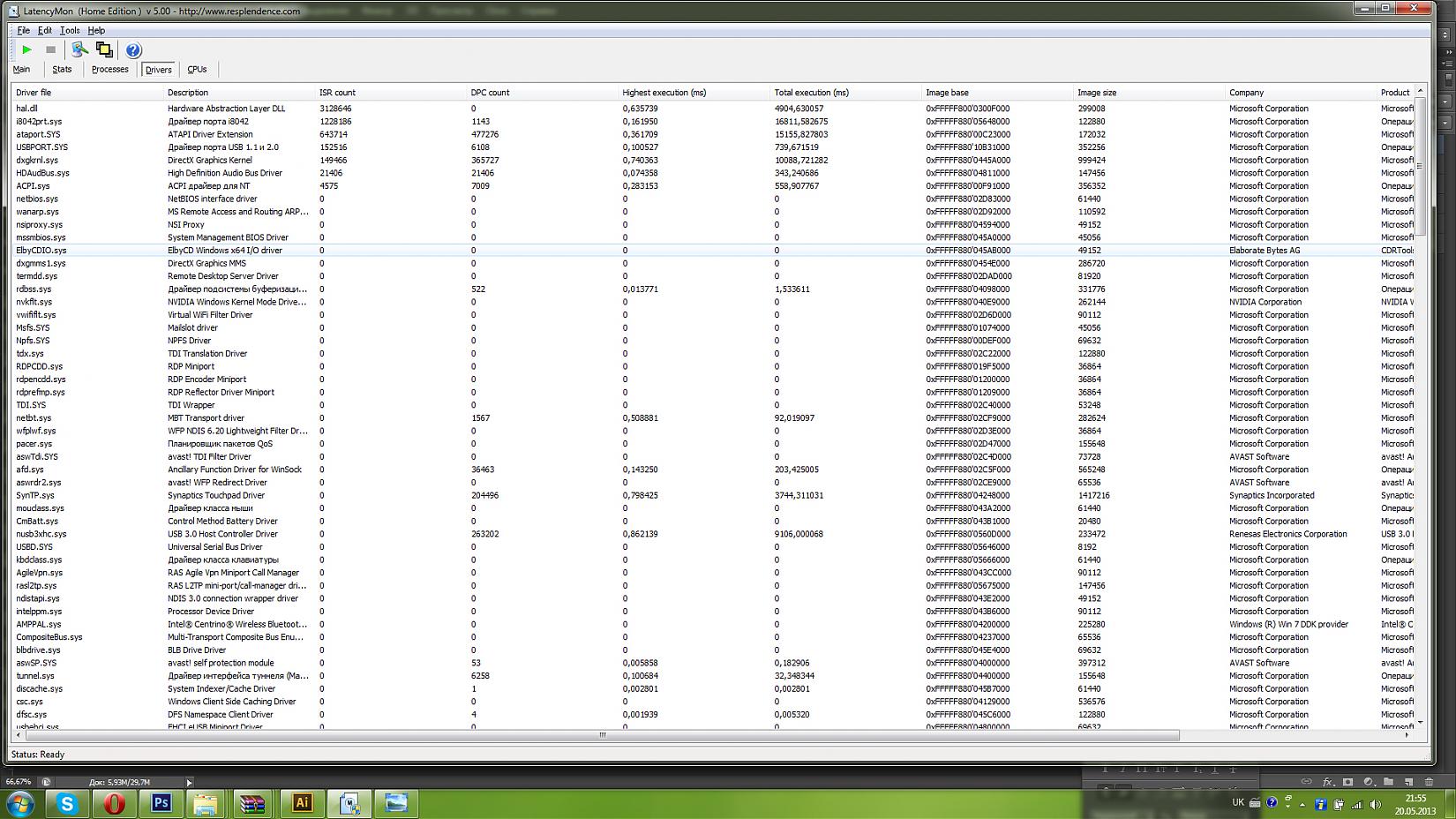Viewport: 1456px width, 819px height.
Task: Select the nusb3xhc.sys driver row
Action: click(41, 534)
